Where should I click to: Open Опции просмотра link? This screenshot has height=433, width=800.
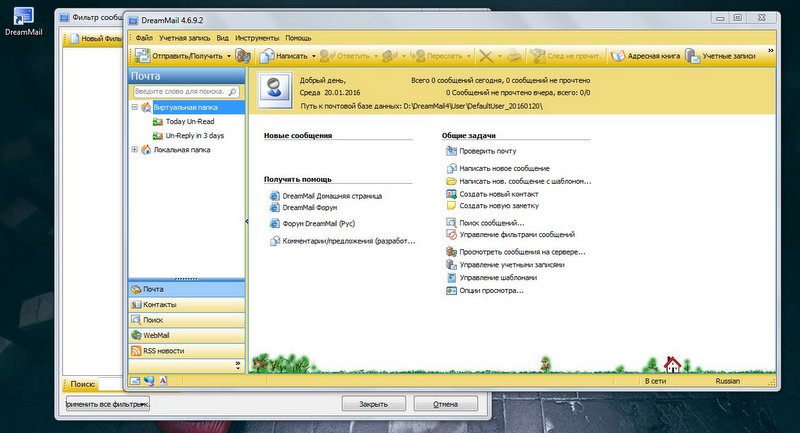tap(491, 291)
